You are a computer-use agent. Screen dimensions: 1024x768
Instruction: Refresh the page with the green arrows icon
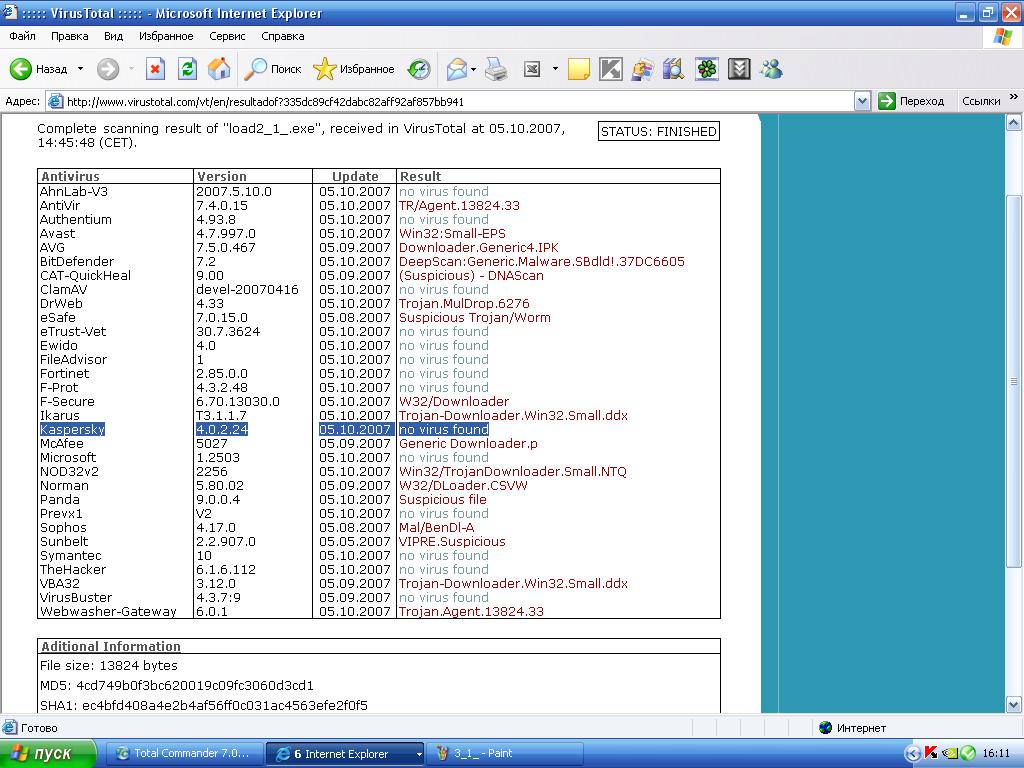[x=187, y=69]
